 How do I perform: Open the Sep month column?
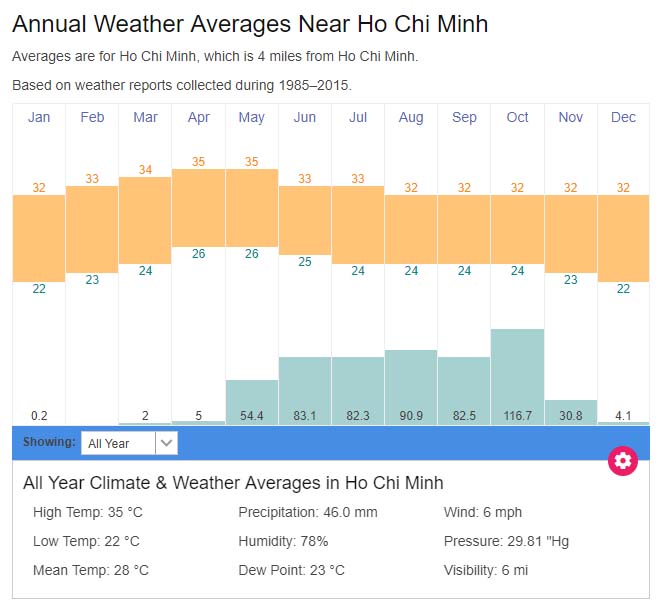click(464, 117)
